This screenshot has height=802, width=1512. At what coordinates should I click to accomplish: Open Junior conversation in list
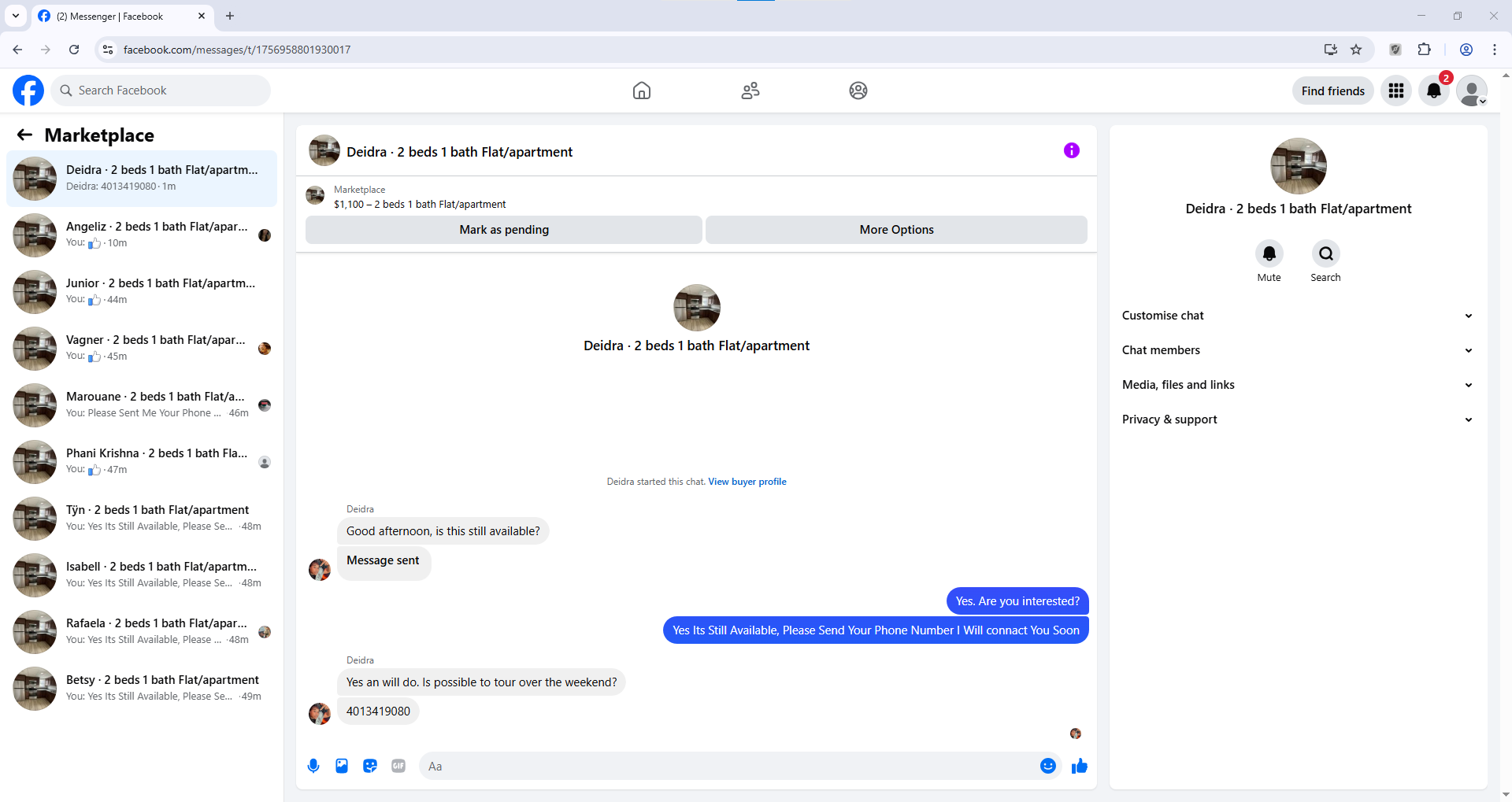[142, 292]
